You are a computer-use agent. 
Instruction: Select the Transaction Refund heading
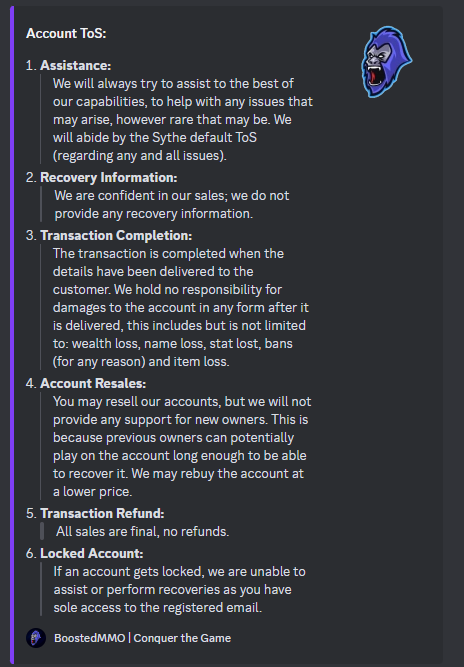pyautogui.click(x=102, y=513)
